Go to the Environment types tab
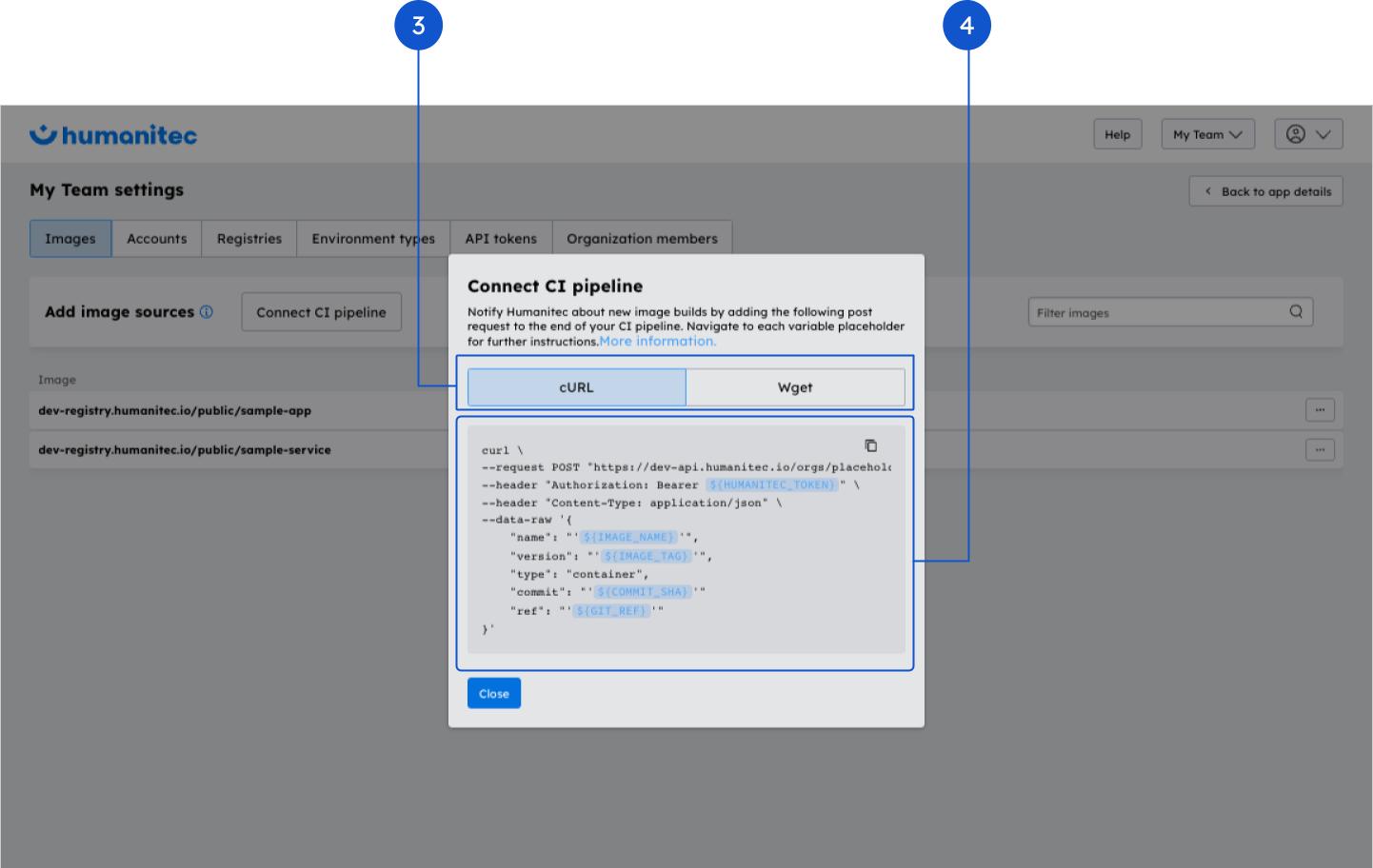1373x868 pixels. click(373, 239)
